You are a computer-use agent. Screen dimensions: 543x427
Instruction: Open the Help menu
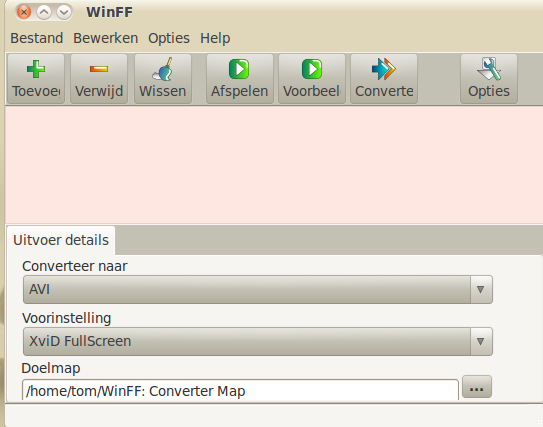coord(215,38)
